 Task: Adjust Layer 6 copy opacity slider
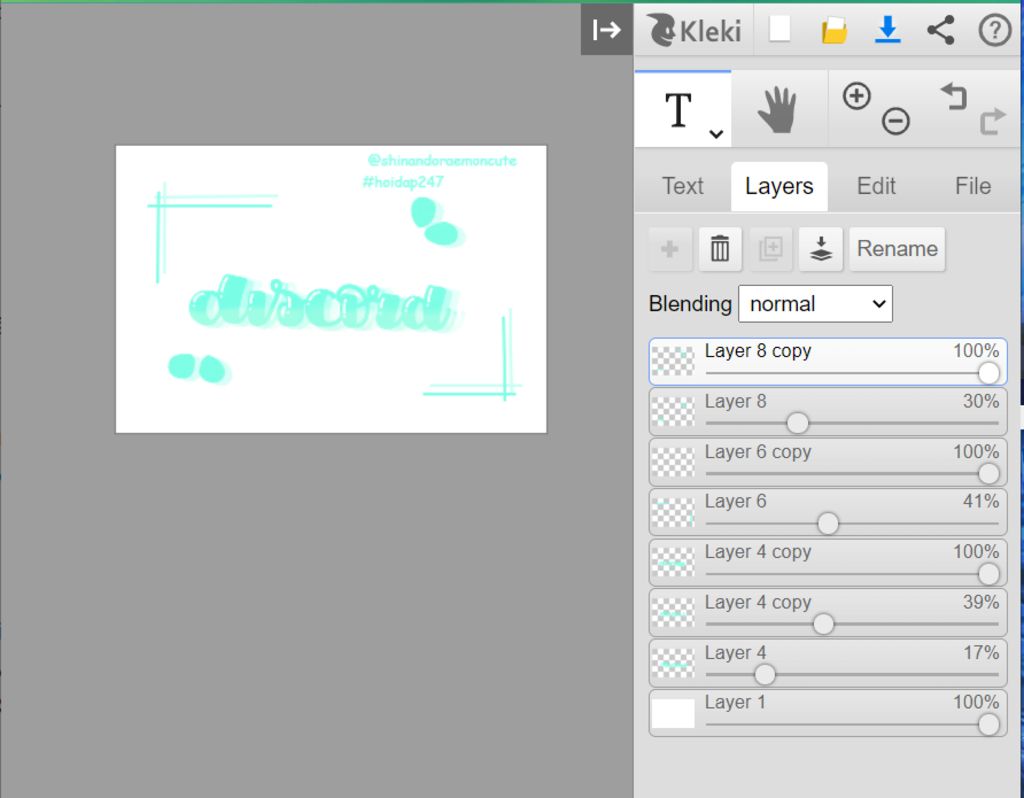(852, 473)
